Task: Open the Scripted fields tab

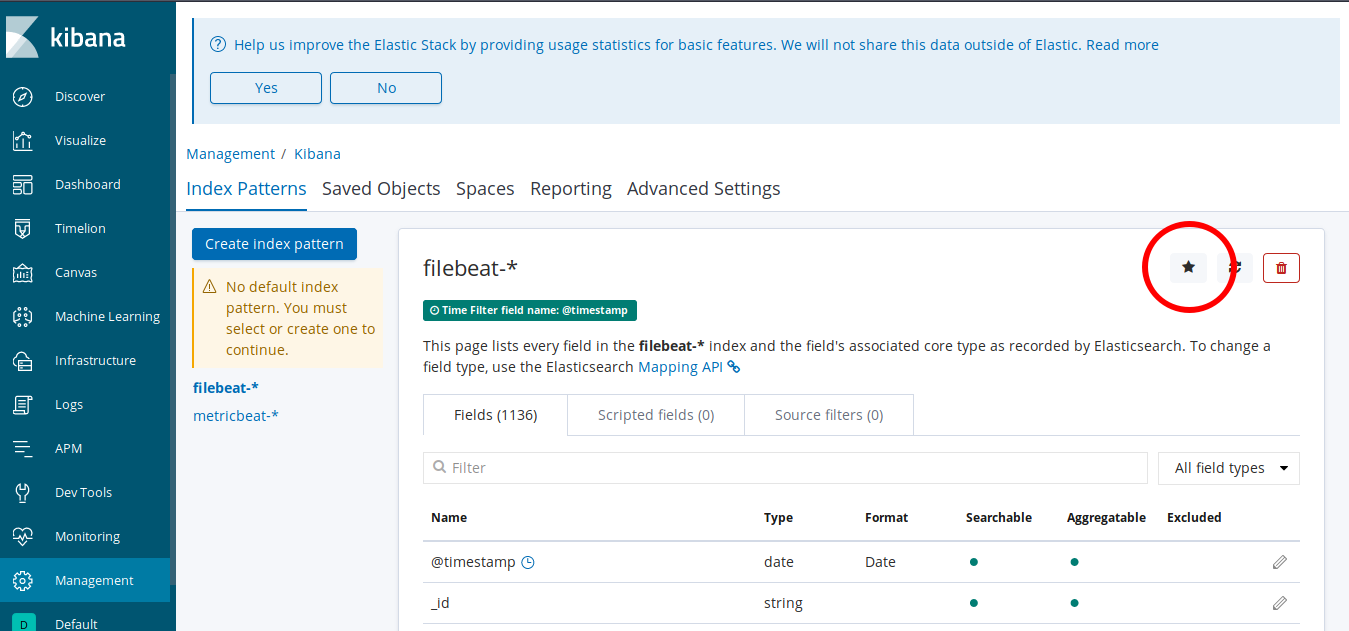Action: tap(655, 414)
